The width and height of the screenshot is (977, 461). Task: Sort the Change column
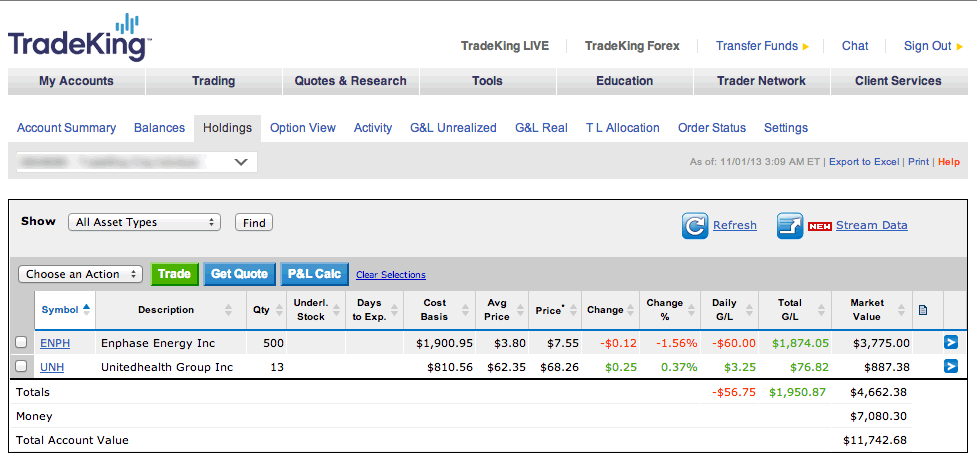click(631, 310)
